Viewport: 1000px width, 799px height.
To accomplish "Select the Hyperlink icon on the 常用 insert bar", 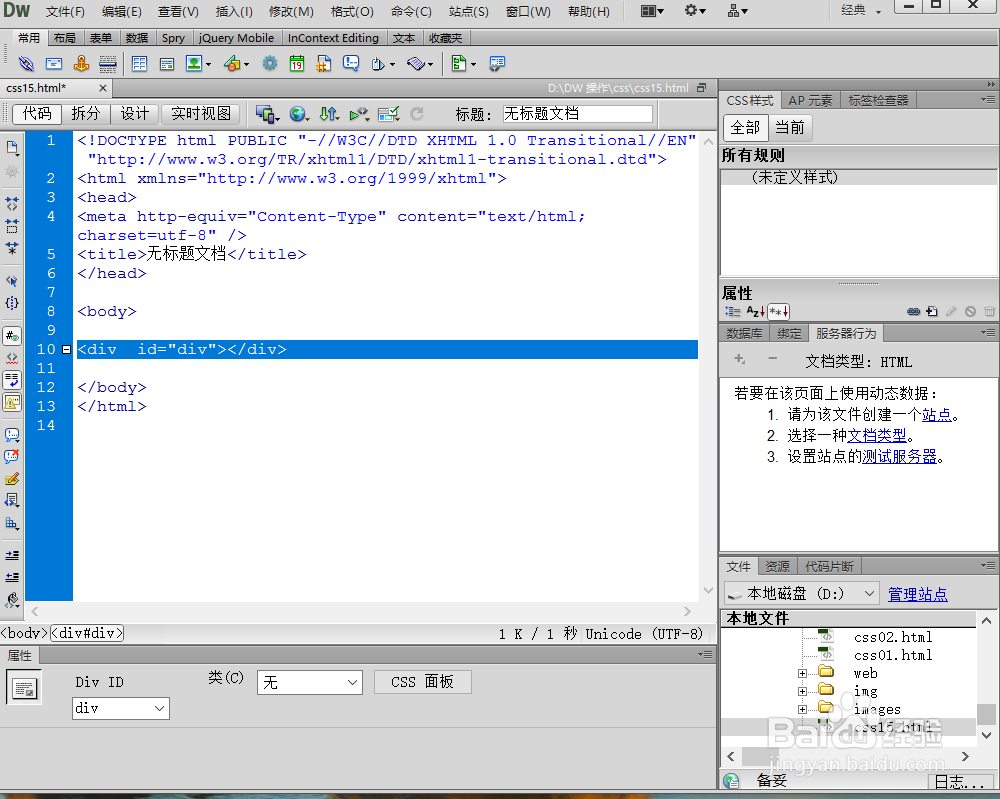I will coord(25,63).
